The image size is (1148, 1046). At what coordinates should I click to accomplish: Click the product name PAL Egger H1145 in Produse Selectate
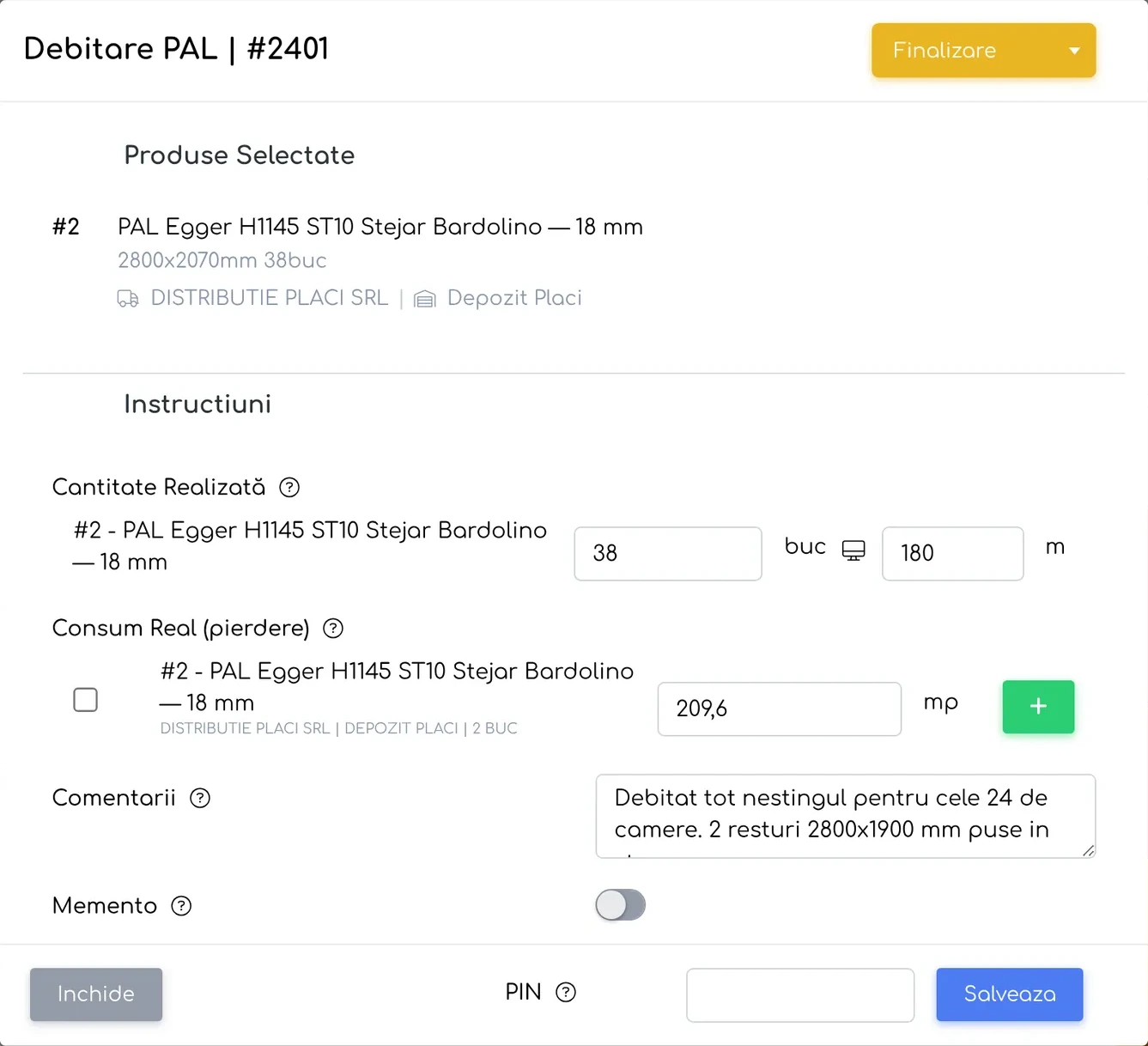[x=380, y=227]
